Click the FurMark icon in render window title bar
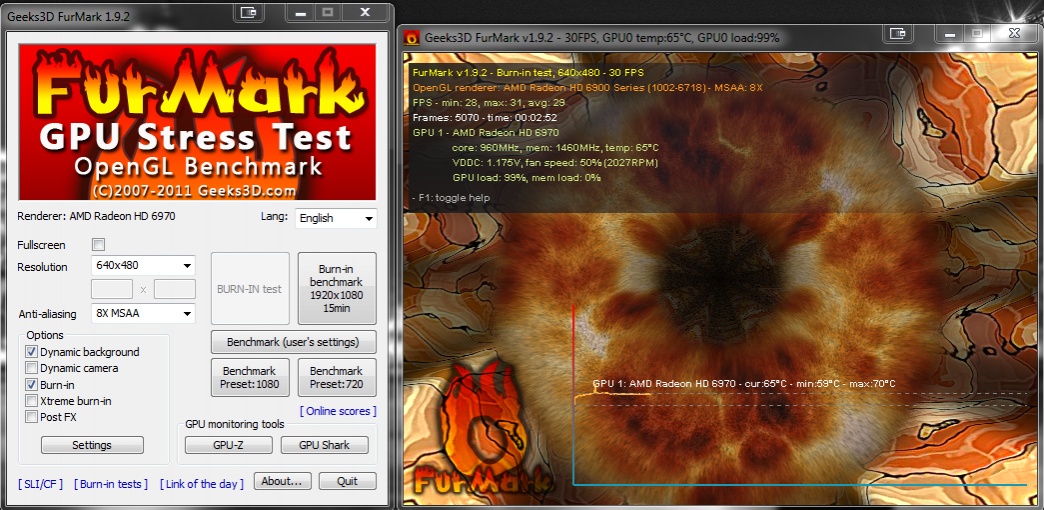Image resolution: width=1044 pixels, height=510 pixels. (412, 38)
